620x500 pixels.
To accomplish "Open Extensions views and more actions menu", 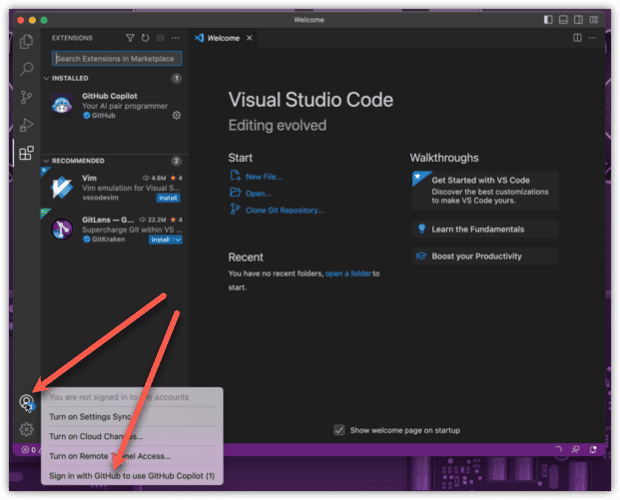I will (x=176, y=38).
